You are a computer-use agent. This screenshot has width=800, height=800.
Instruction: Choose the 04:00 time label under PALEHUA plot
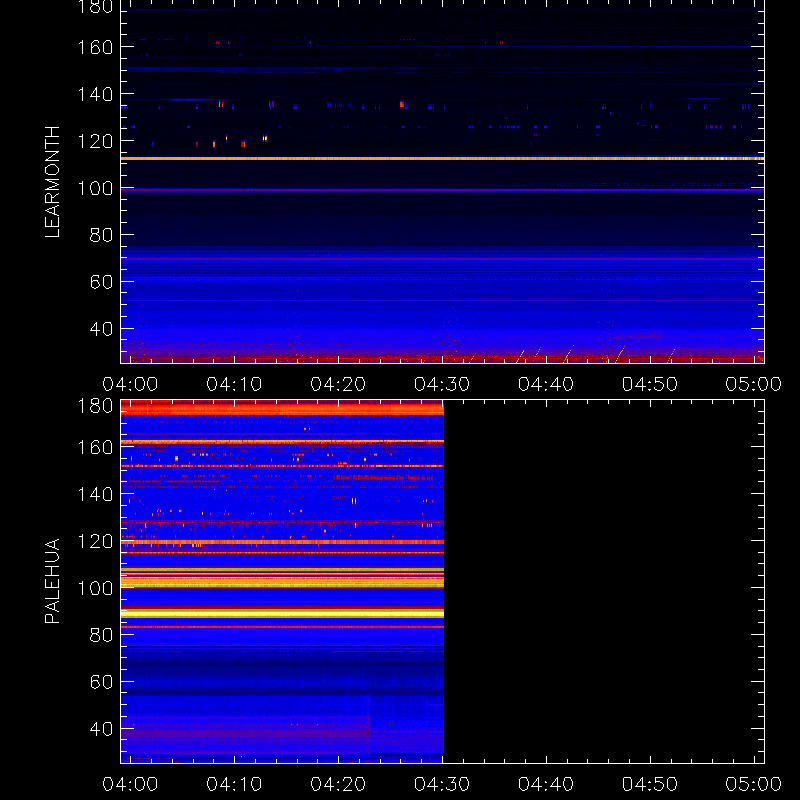[130, 784]
